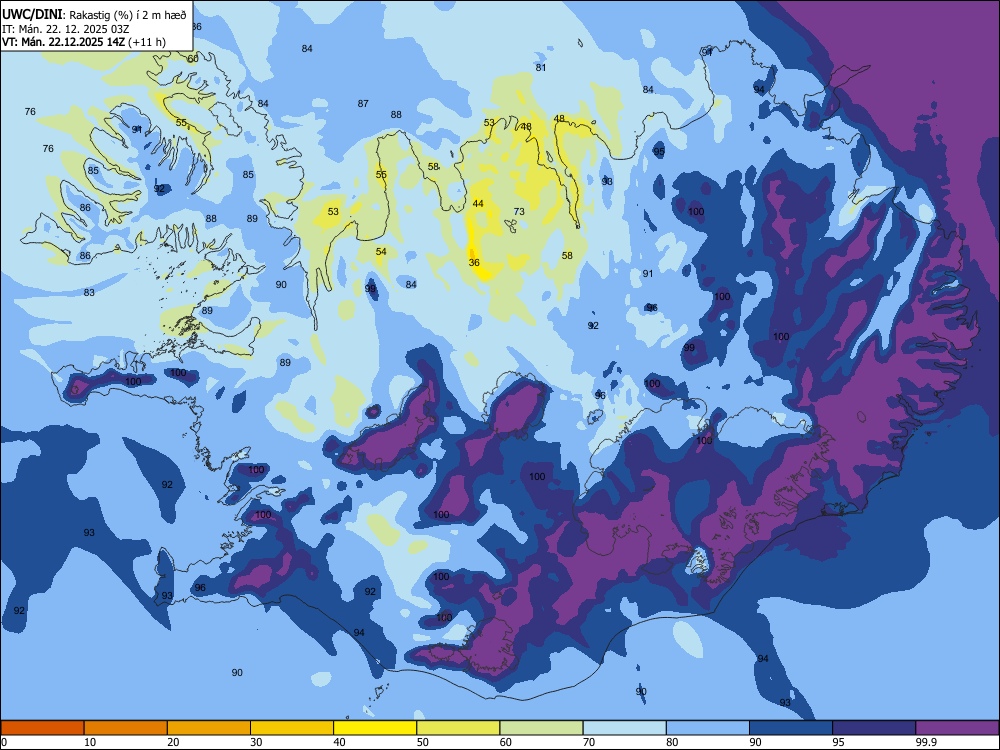The image size is (1000, 750).
Task: Click the '70' legend tick label
Action: tap(589, 742)
